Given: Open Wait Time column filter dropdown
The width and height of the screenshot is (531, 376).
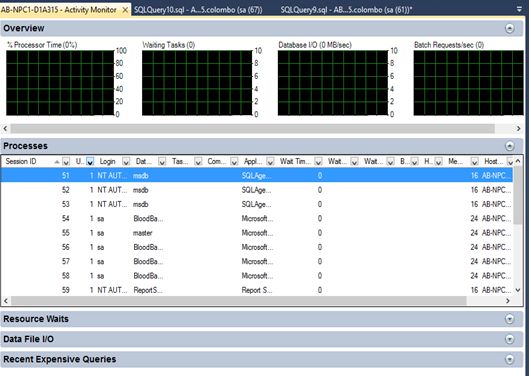Looking at the screenshot, I should [318, 162].
